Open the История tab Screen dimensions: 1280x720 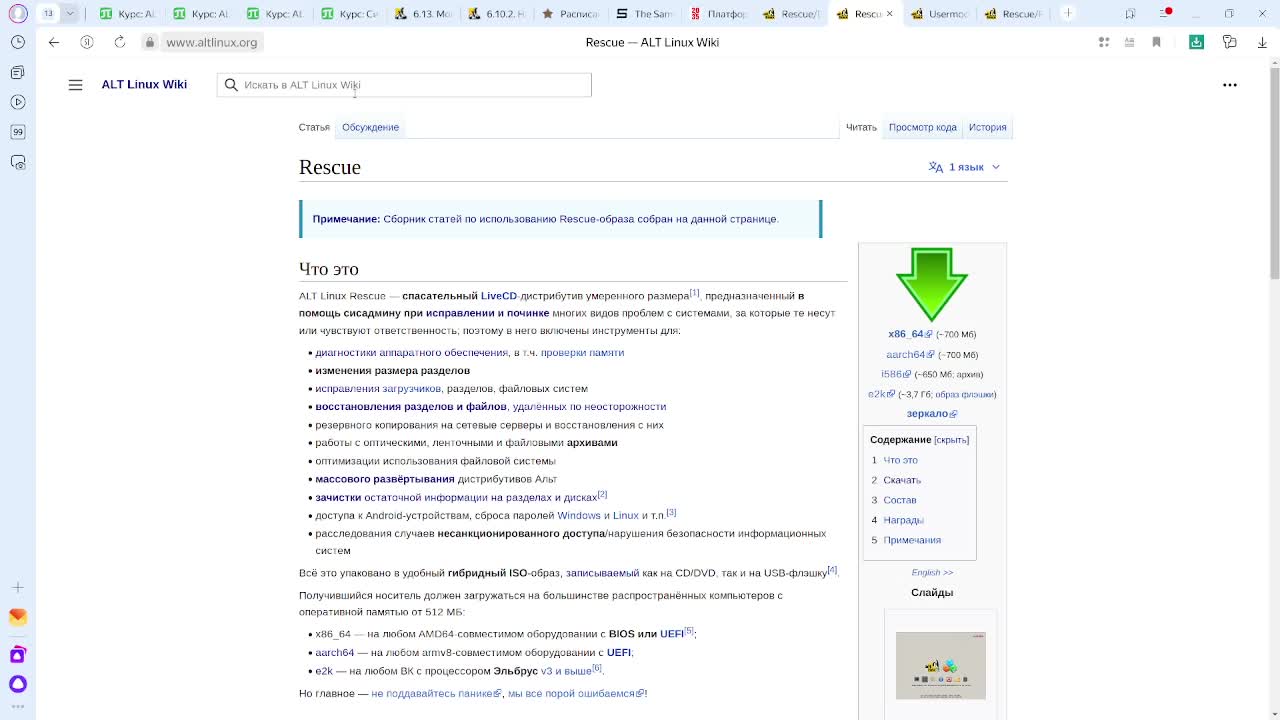(987, 127)
